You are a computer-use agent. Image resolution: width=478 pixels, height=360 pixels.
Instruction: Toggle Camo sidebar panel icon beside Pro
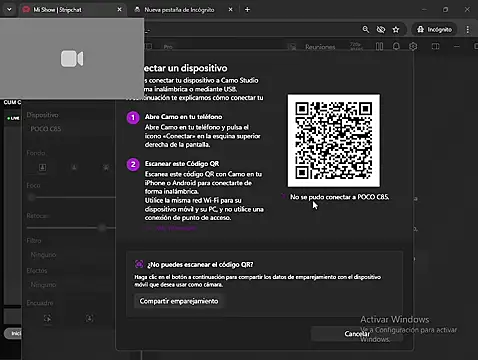(x=149, y=46)
